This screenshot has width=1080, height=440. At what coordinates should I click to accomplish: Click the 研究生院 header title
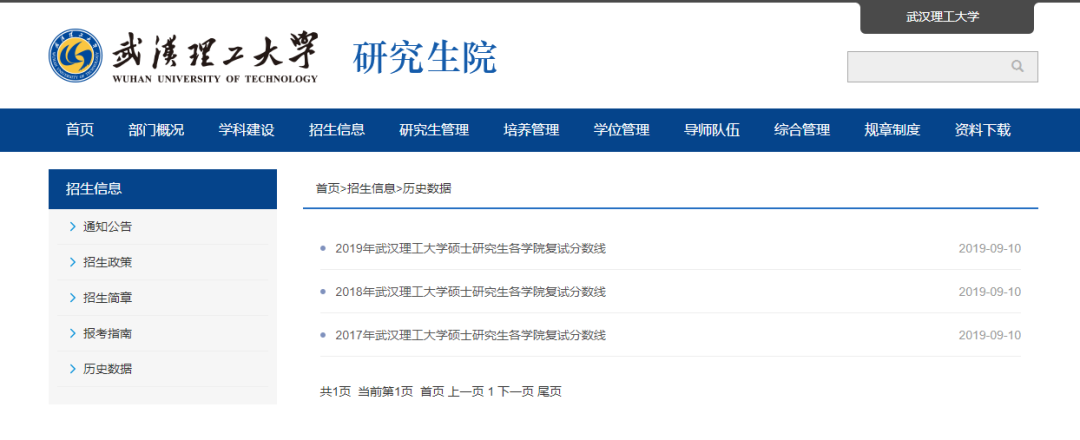coord(424,57)
